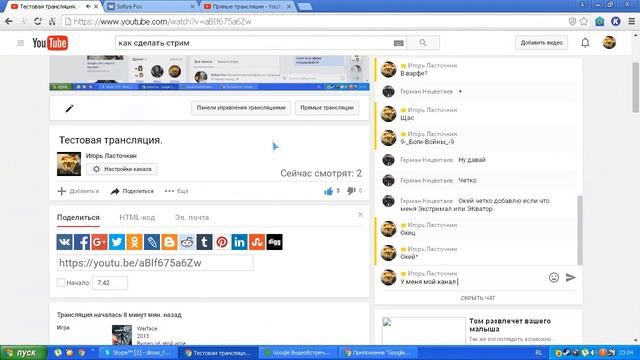Pin the video via Pinterest icon
Screen dimensions: 640x360
point(222,242)
